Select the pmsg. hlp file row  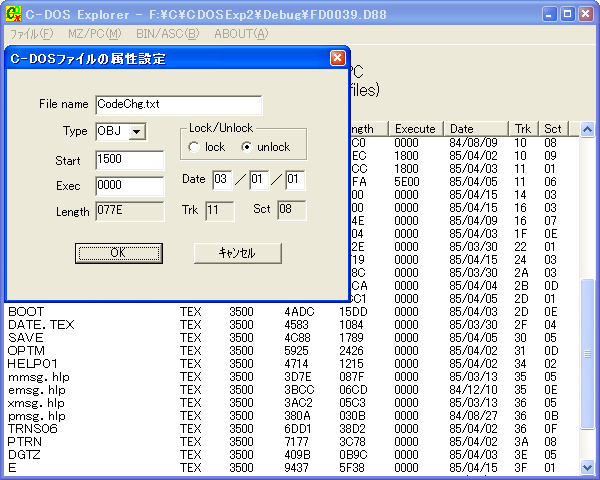tap(292, 416)
